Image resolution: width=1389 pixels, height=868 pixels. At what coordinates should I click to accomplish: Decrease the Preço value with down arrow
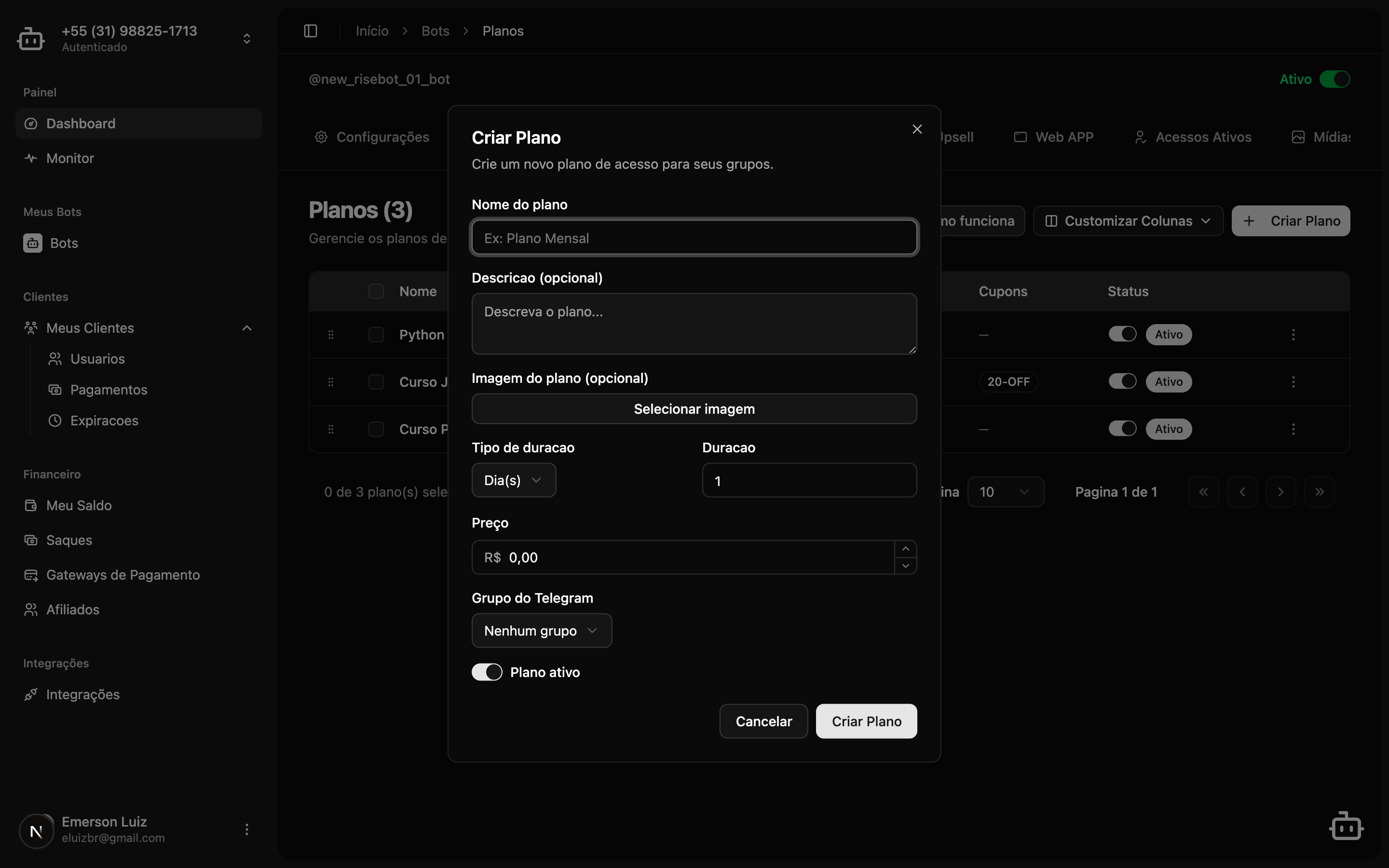pos(905,566)
